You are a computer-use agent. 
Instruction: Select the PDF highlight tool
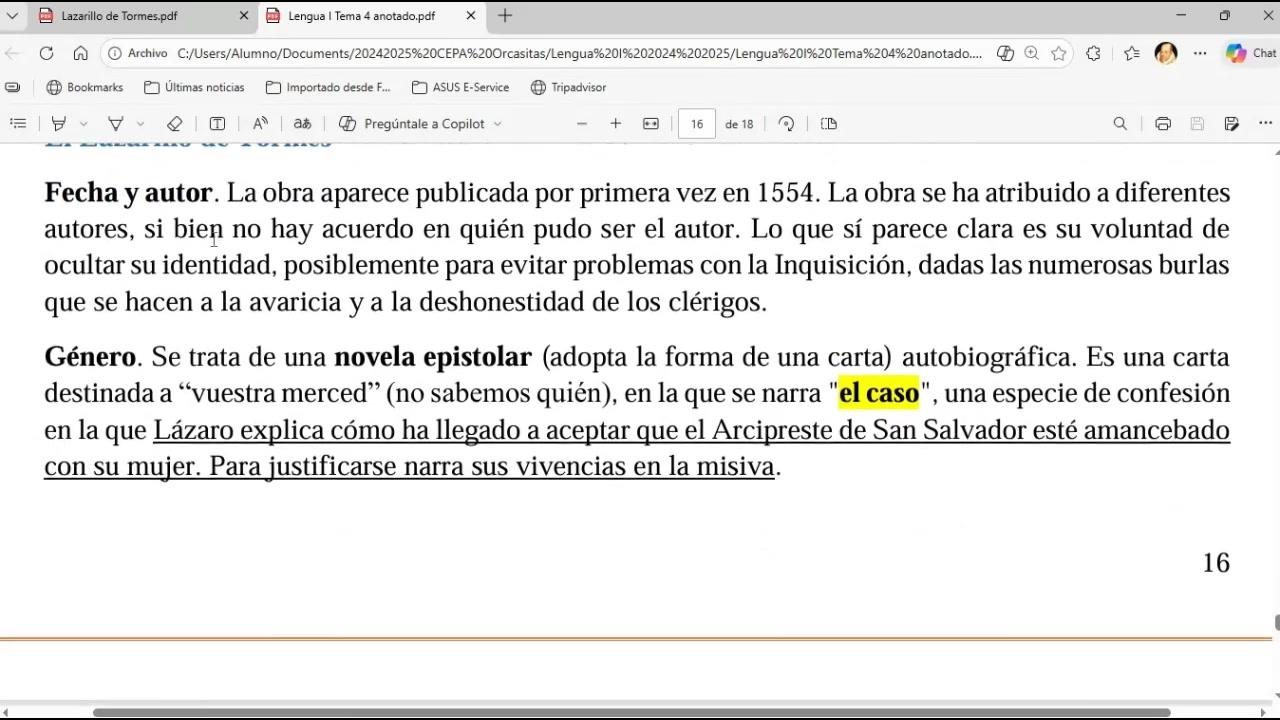(59, 124)
